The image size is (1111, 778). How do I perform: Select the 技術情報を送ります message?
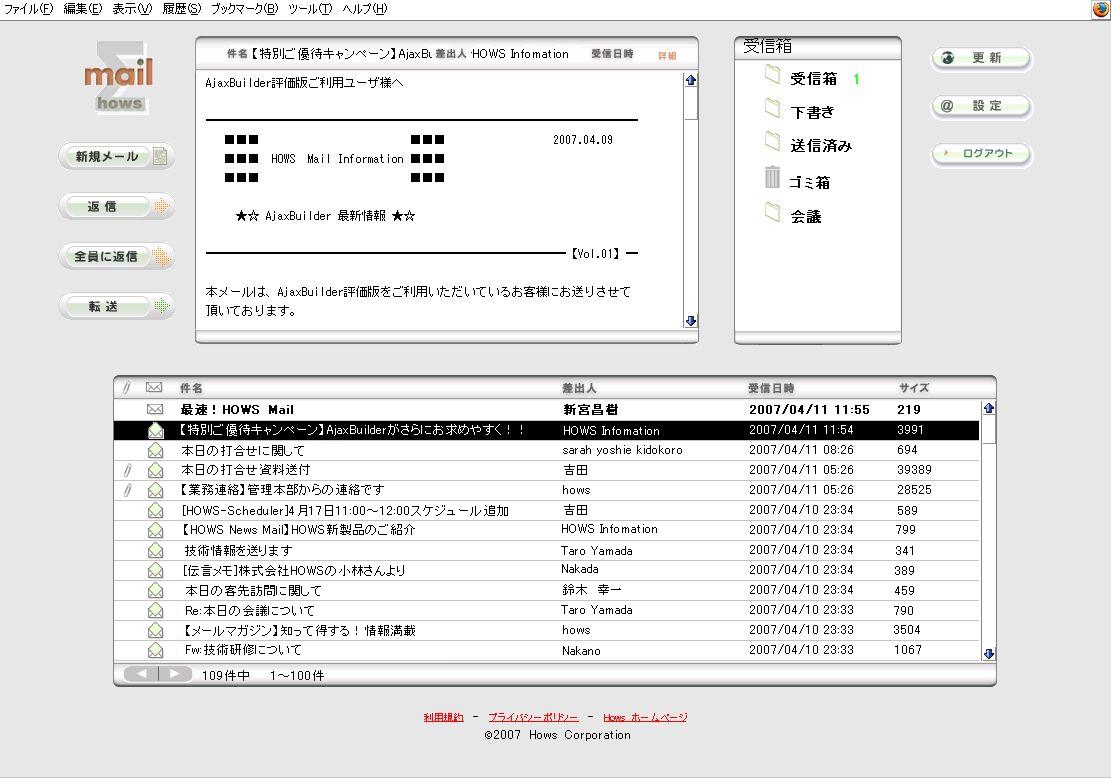(x=546, y=550)
